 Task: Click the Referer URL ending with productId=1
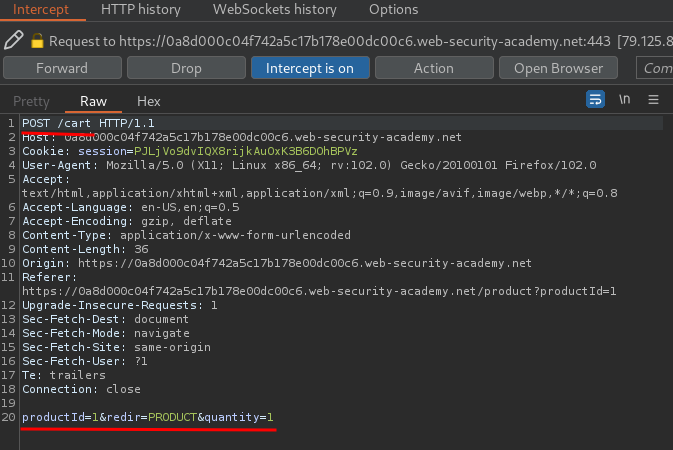click(319, 291)
